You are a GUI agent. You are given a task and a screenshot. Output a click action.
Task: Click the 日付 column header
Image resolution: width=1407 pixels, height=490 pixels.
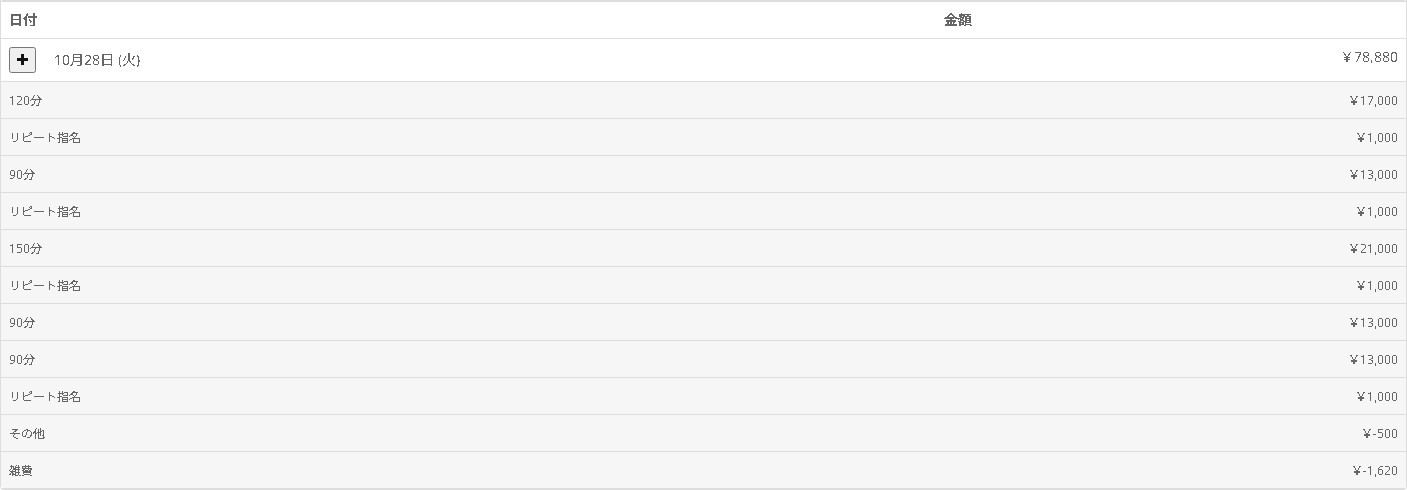coord(23,20)
